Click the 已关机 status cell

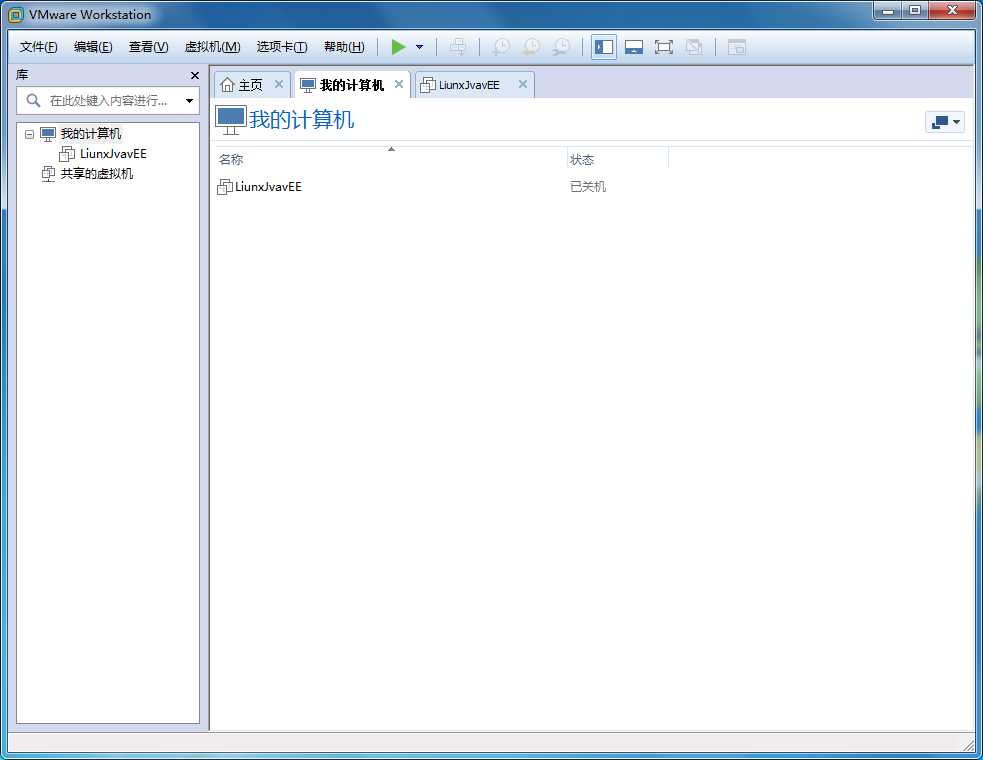tap(587, 187)
